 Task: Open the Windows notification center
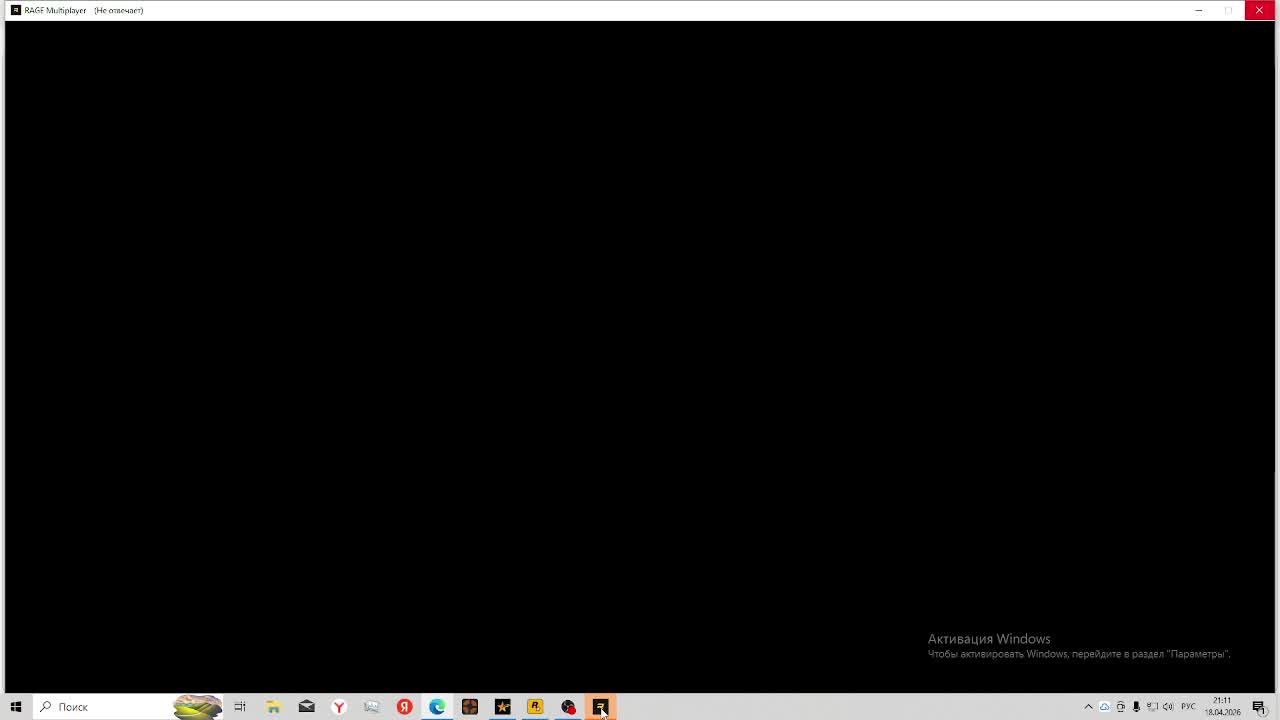point(1260,707)
